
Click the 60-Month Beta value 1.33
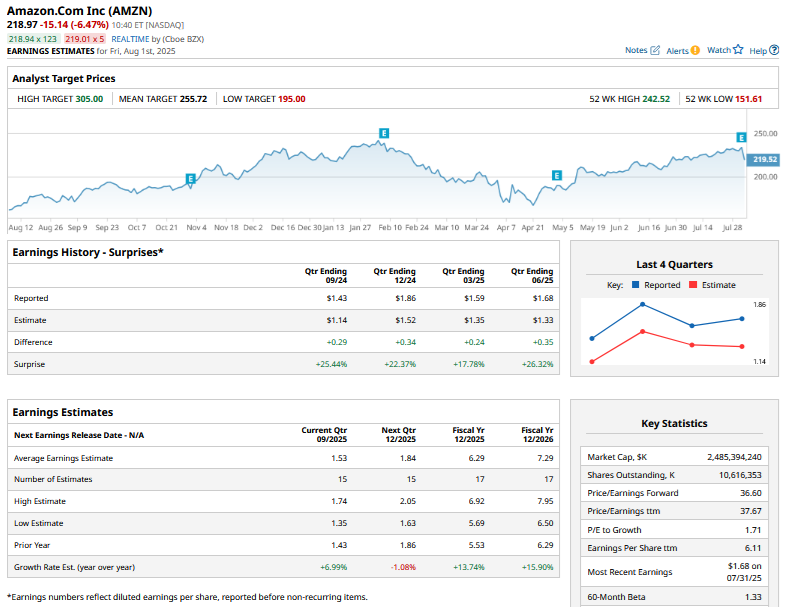pos(753,597)
